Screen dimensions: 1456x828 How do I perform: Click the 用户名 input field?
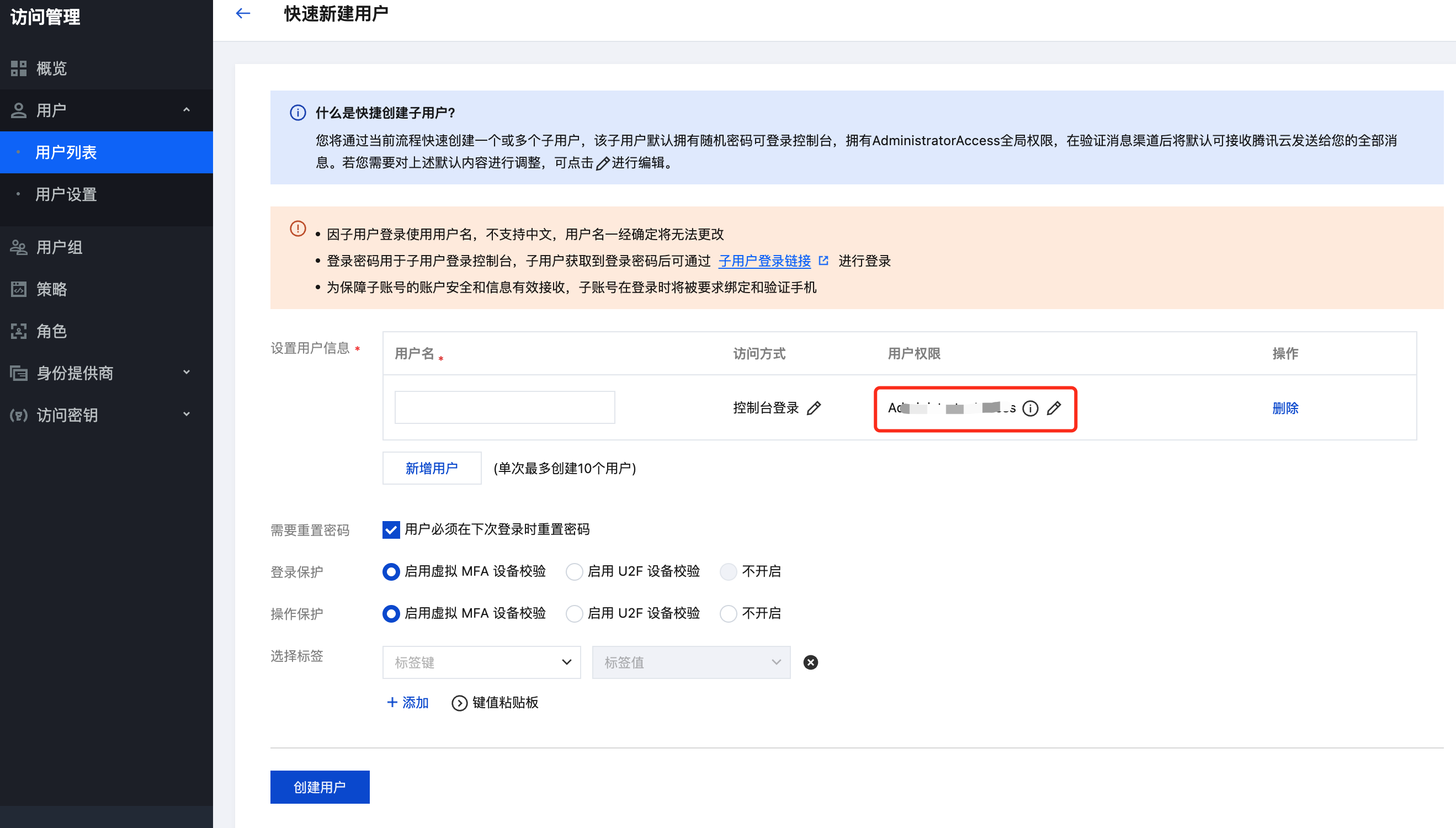tap(504, 407)
